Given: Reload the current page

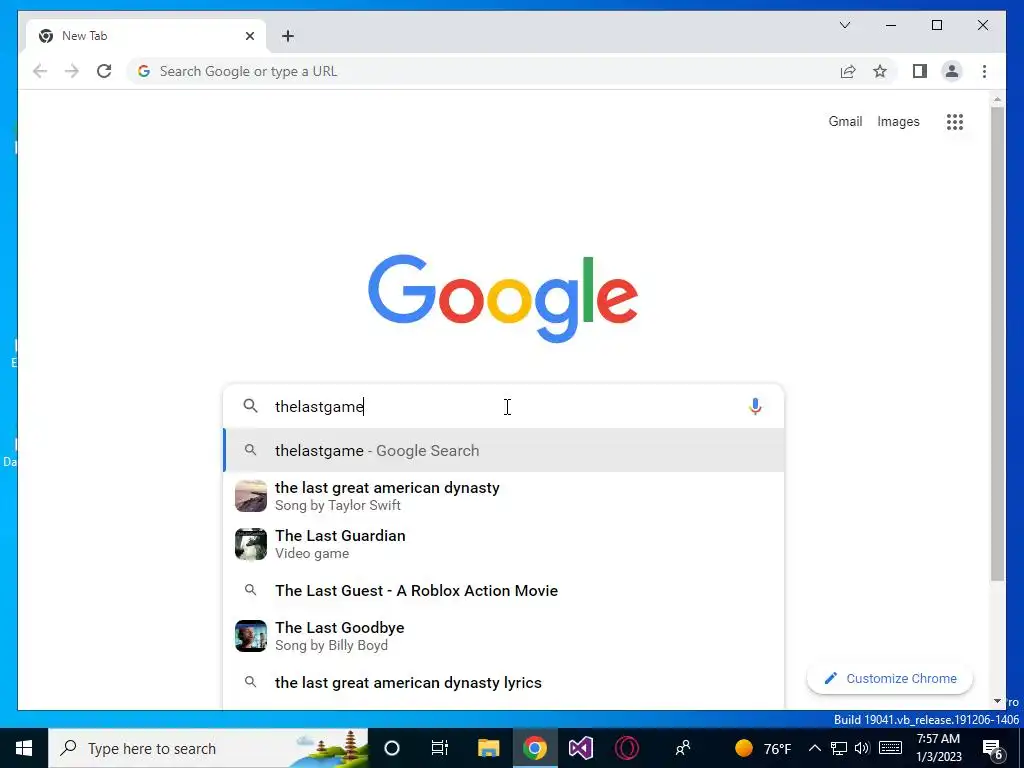Looking at the screenshot, I should 104,71.
